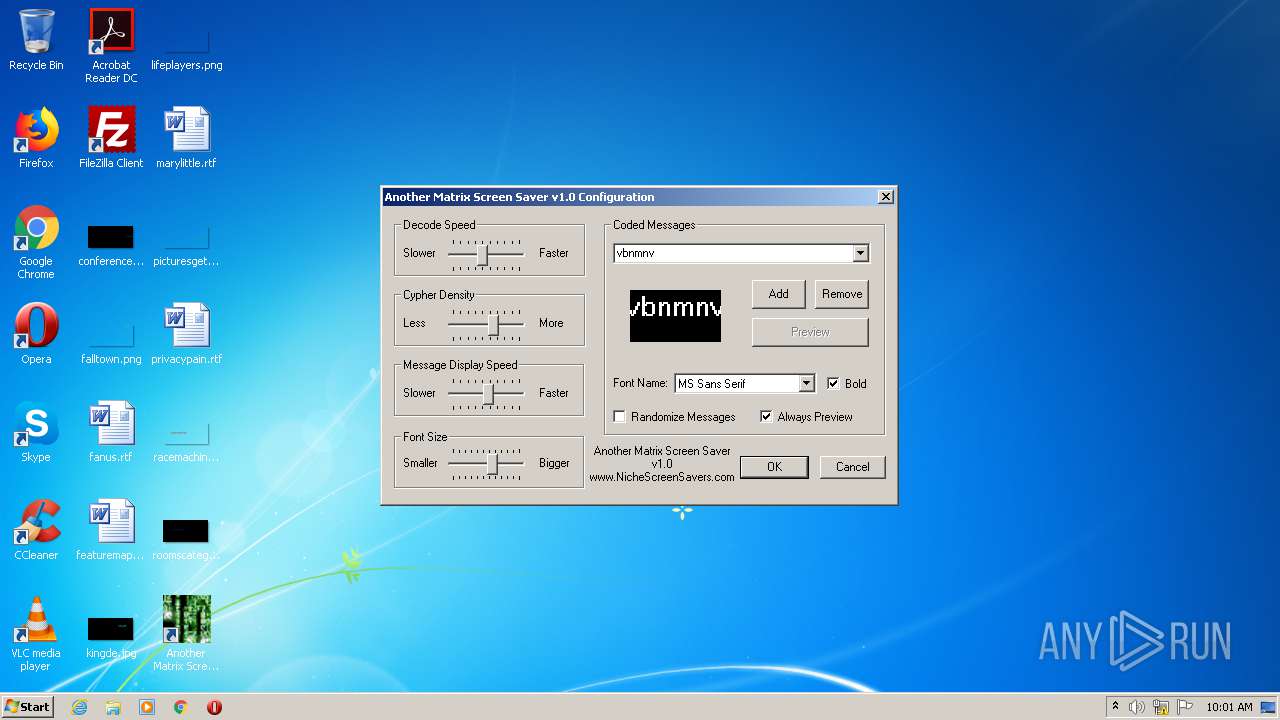Open Windows Media Player taskbar icon
This screenshot has height=720, width=1280.
point(147,707)
